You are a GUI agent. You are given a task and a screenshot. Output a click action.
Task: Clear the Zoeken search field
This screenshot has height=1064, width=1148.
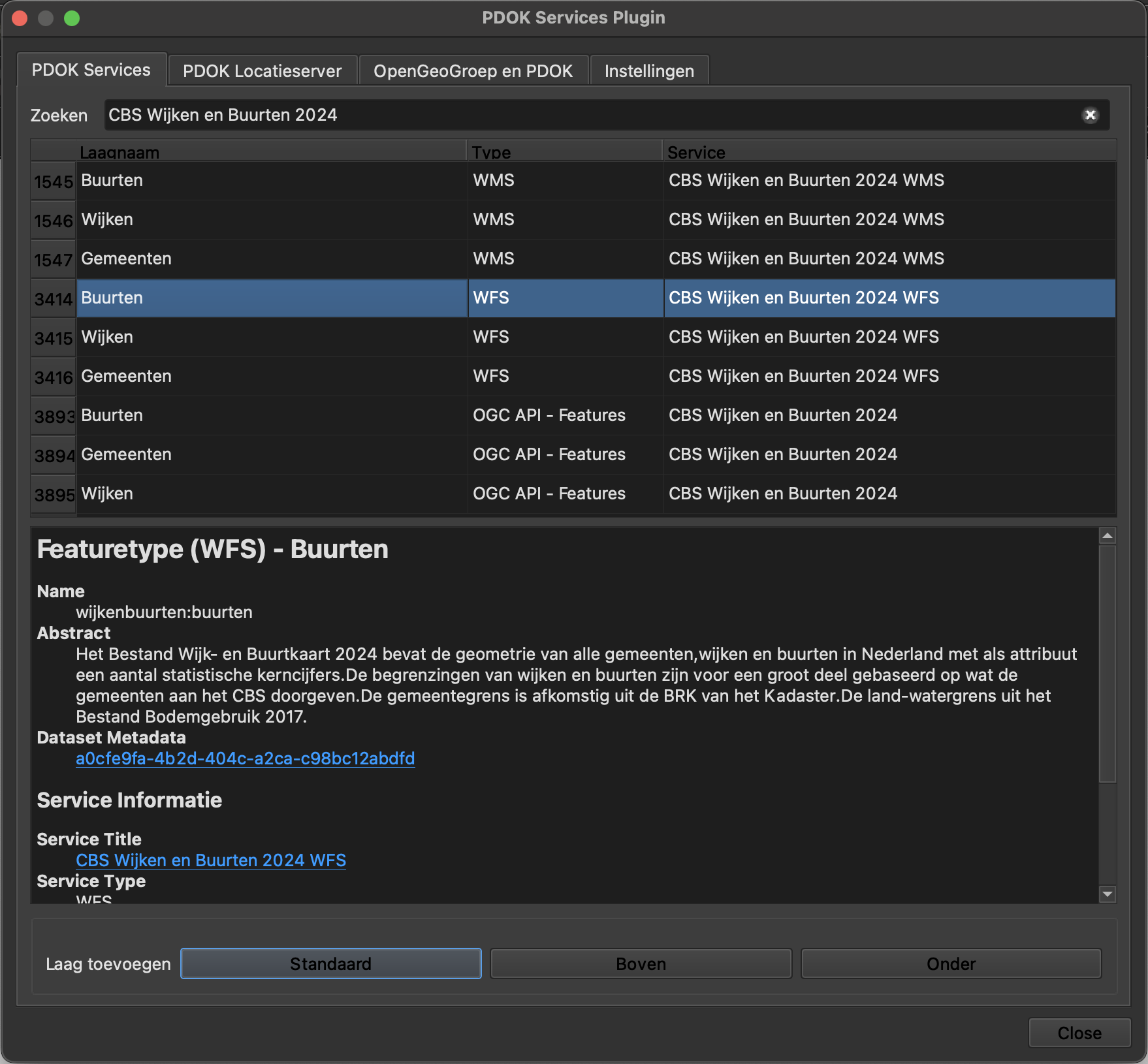coord(1089,115)
